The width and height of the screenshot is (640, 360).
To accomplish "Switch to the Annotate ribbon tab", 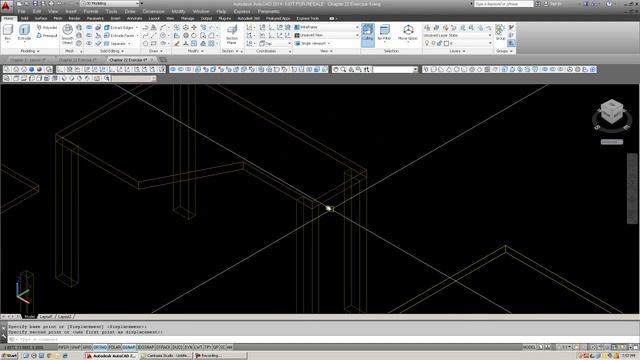I will click(134, 18).
